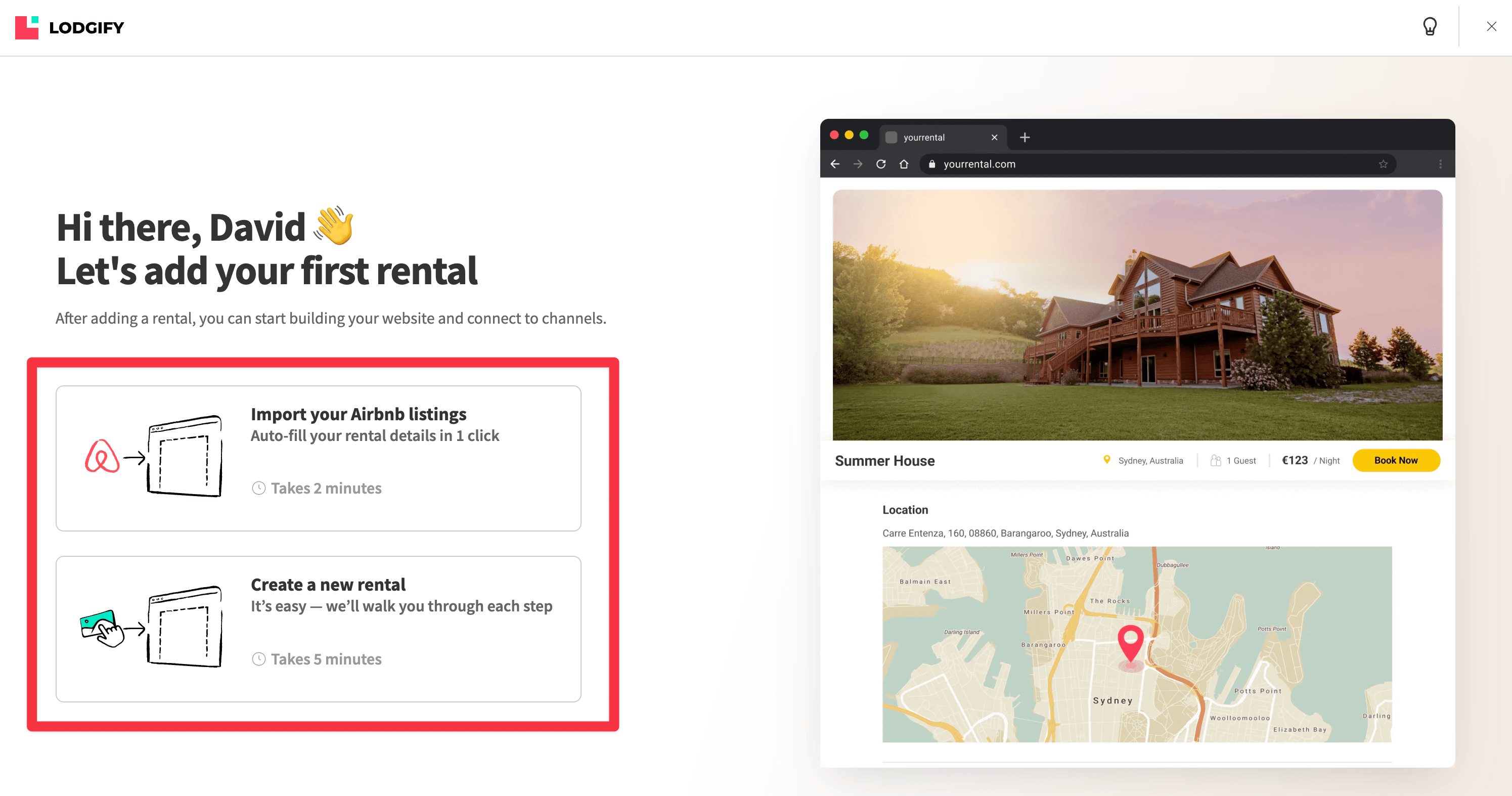Click the clock icon beside Takes 5 minutes
Screen dimensions: 1512x796
click(x=259, y=658)
